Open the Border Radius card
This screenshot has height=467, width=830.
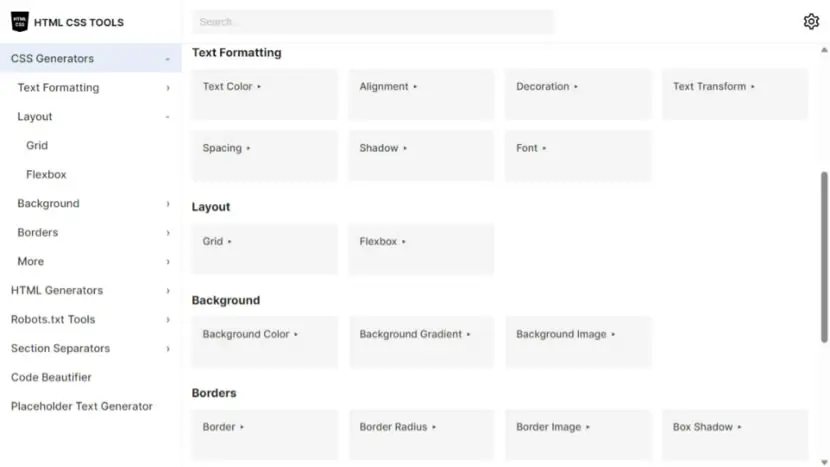click(421, 435)
